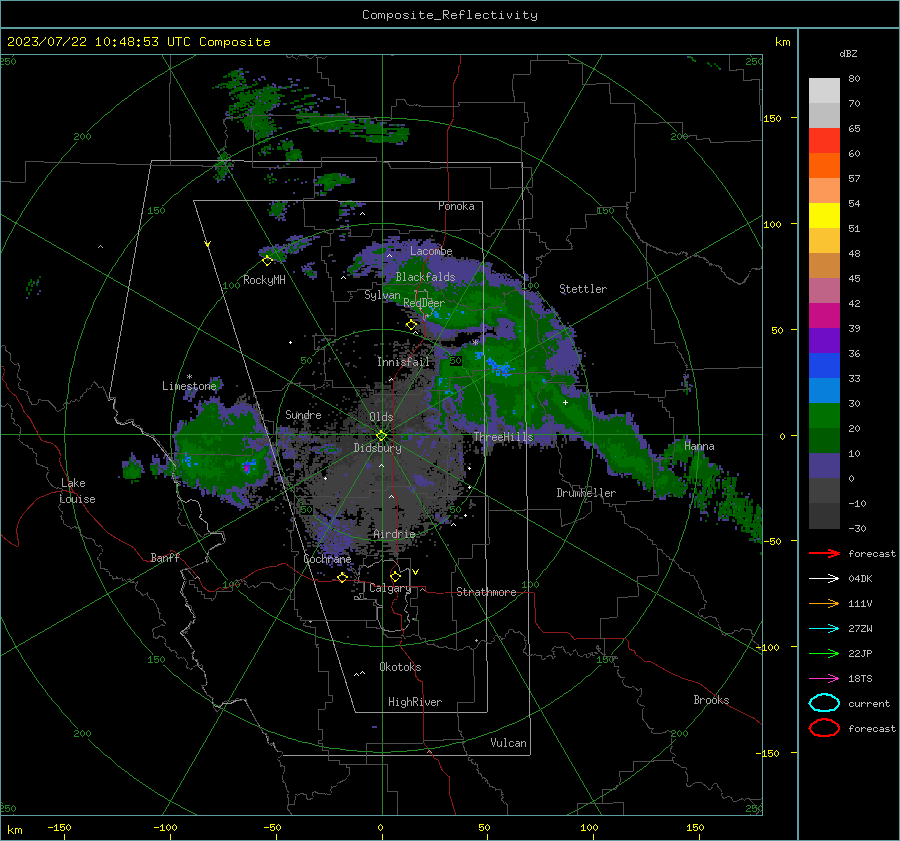Select the yellow radar-site diamond at map center

(x=382, y=436)
